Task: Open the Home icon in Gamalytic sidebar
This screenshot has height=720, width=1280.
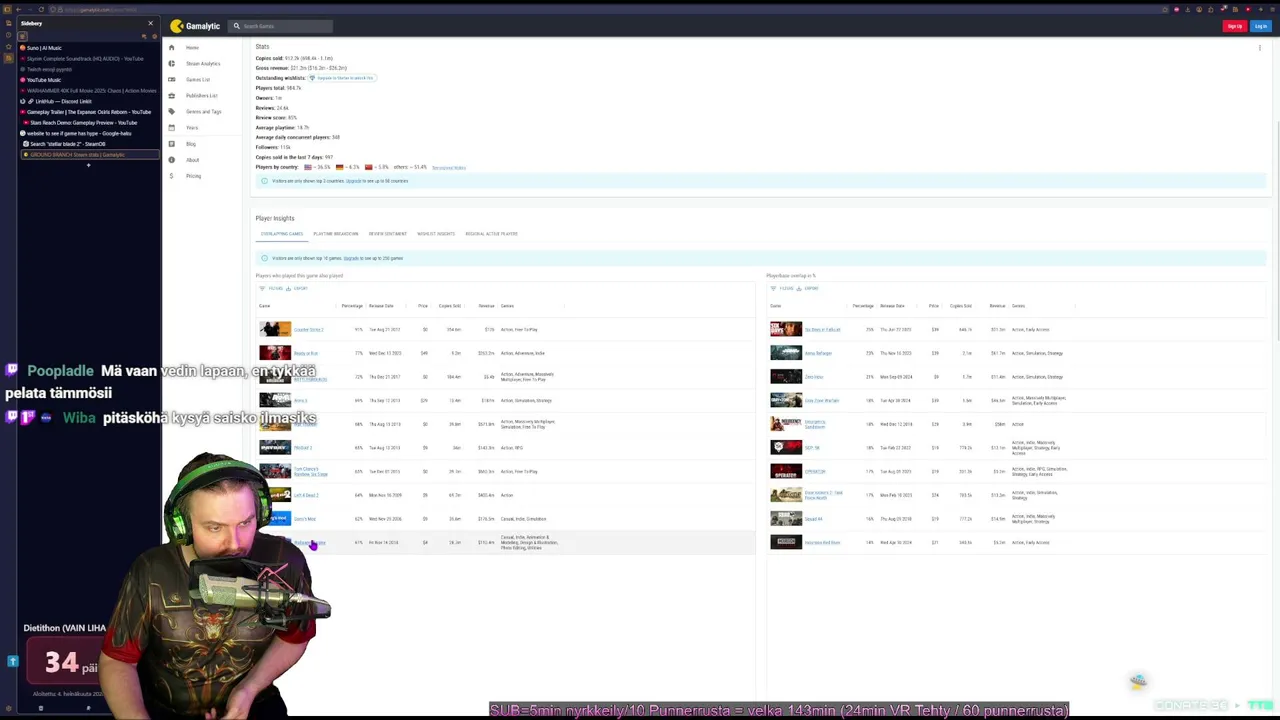Action: [x=171, y=47]
